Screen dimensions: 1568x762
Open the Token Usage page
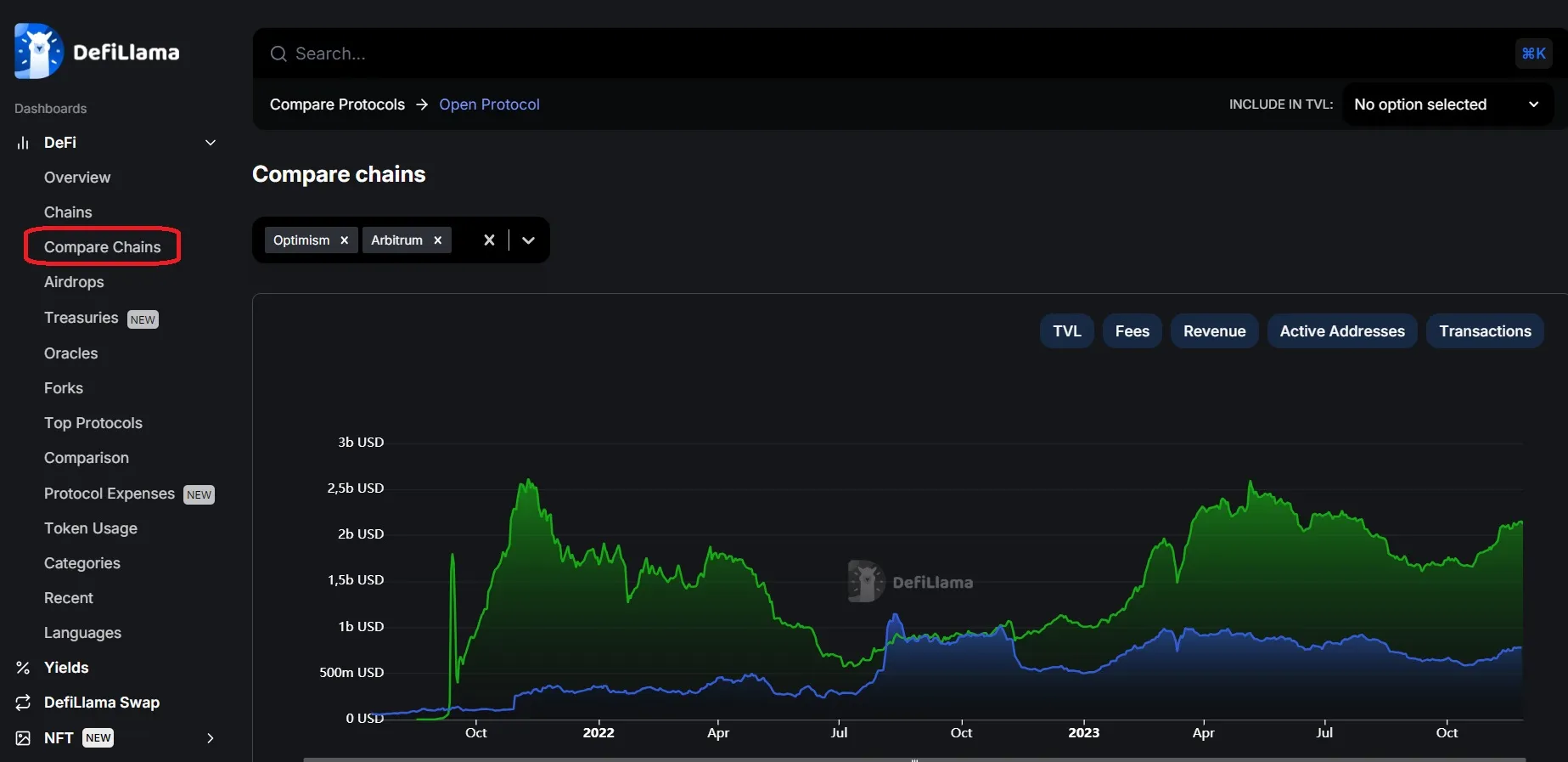click(91, 528)
